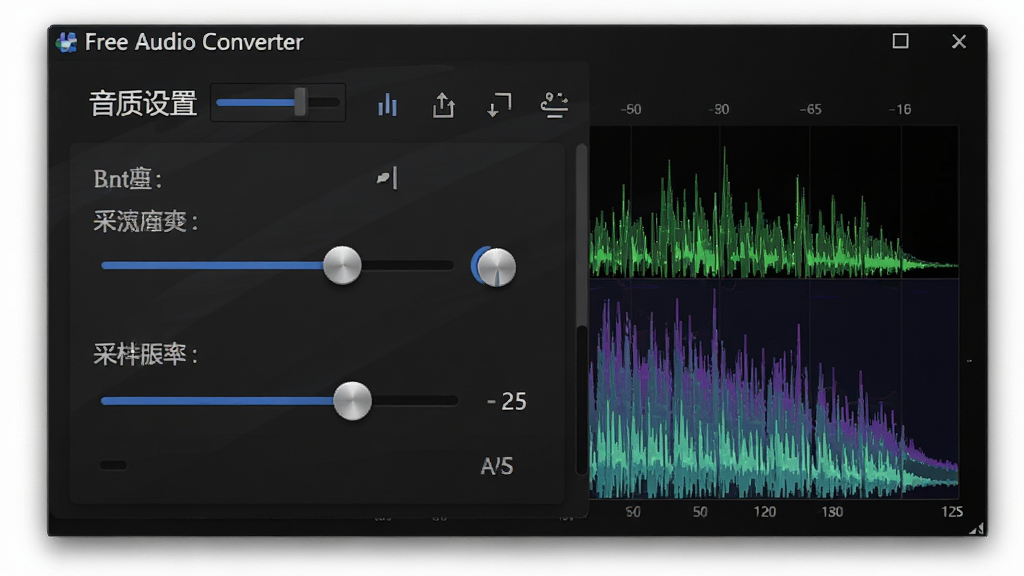Click the purple teal spectrum display
The height and width of the screenshot is (576, 1024).
point(774,389)
